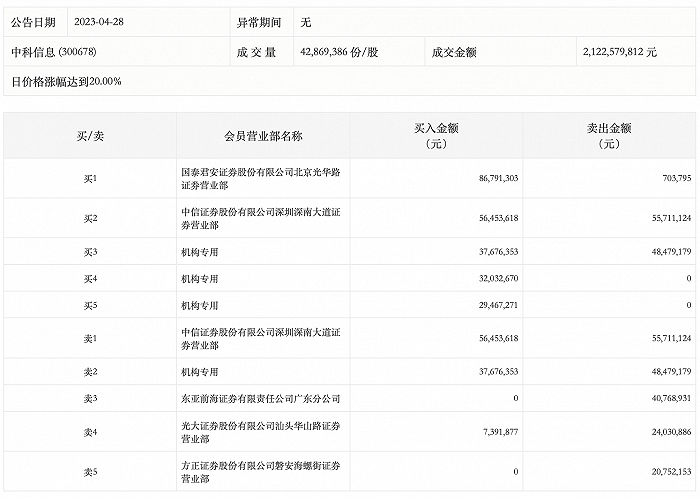Select stock name 中科信息 (300678)
This screenshot has height=498, width=700.
pos(58,50)
